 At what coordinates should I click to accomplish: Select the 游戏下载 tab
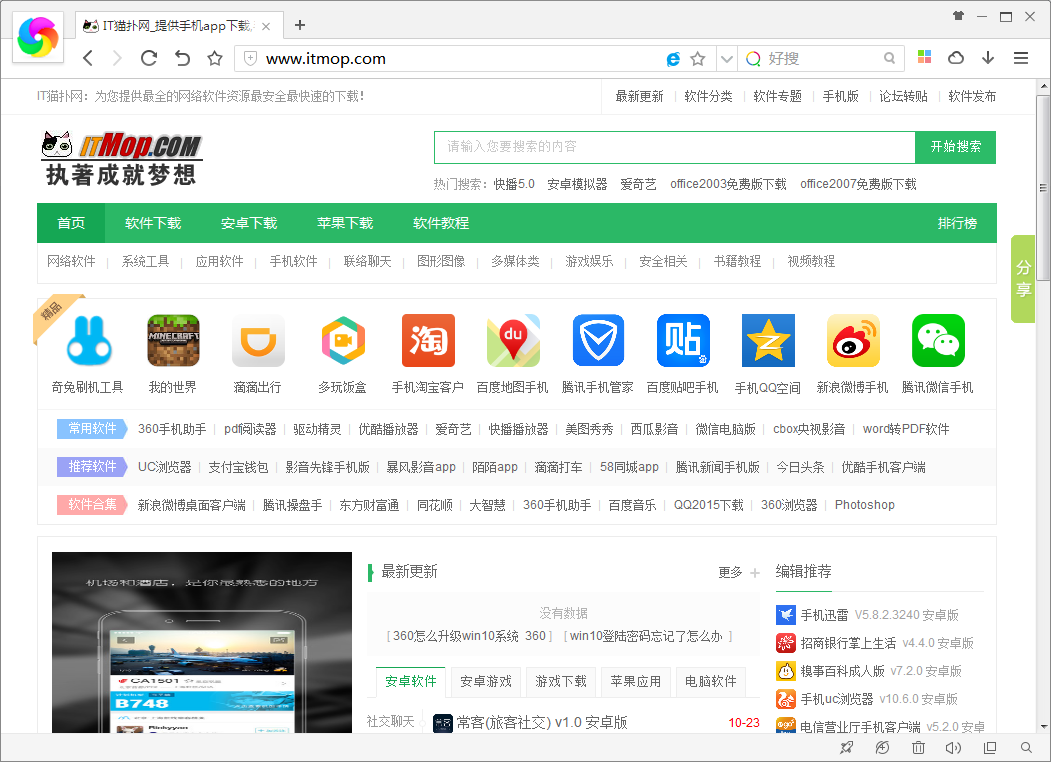pos(561,682)
